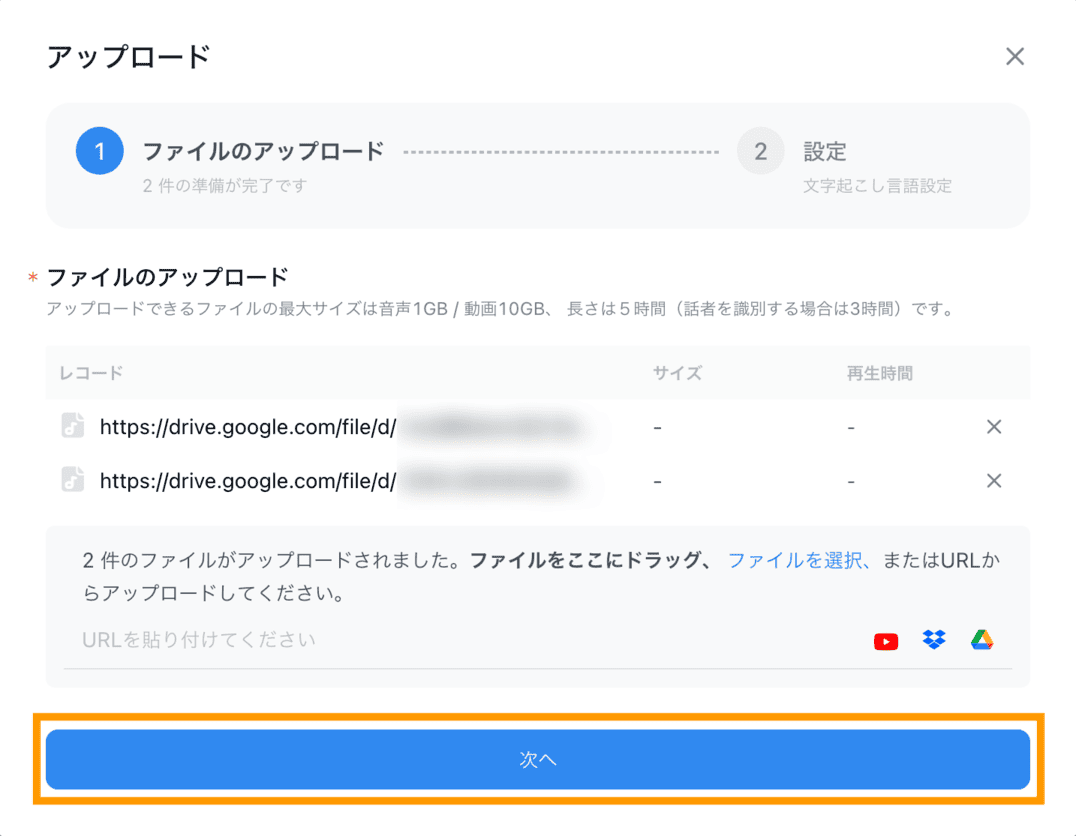Click the YouTube import icon

click(885, 641)
